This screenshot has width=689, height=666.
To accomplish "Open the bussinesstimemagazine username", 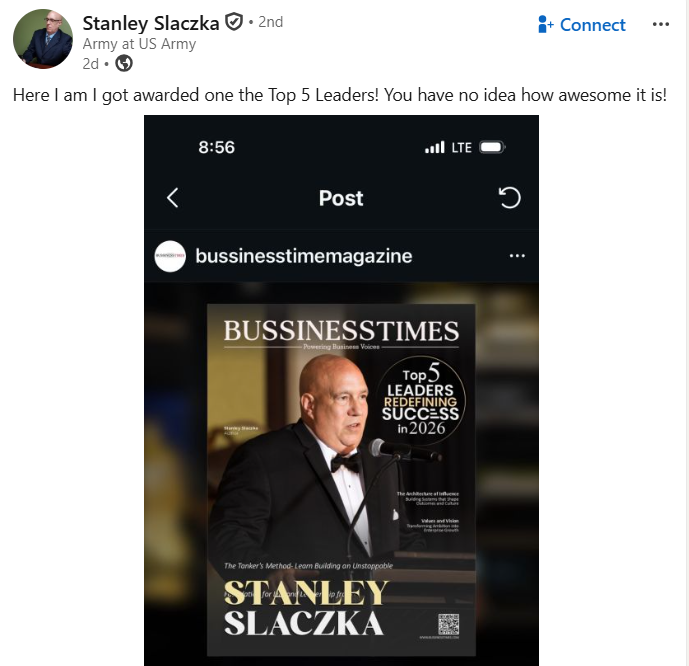I will (x=304, y=256).
